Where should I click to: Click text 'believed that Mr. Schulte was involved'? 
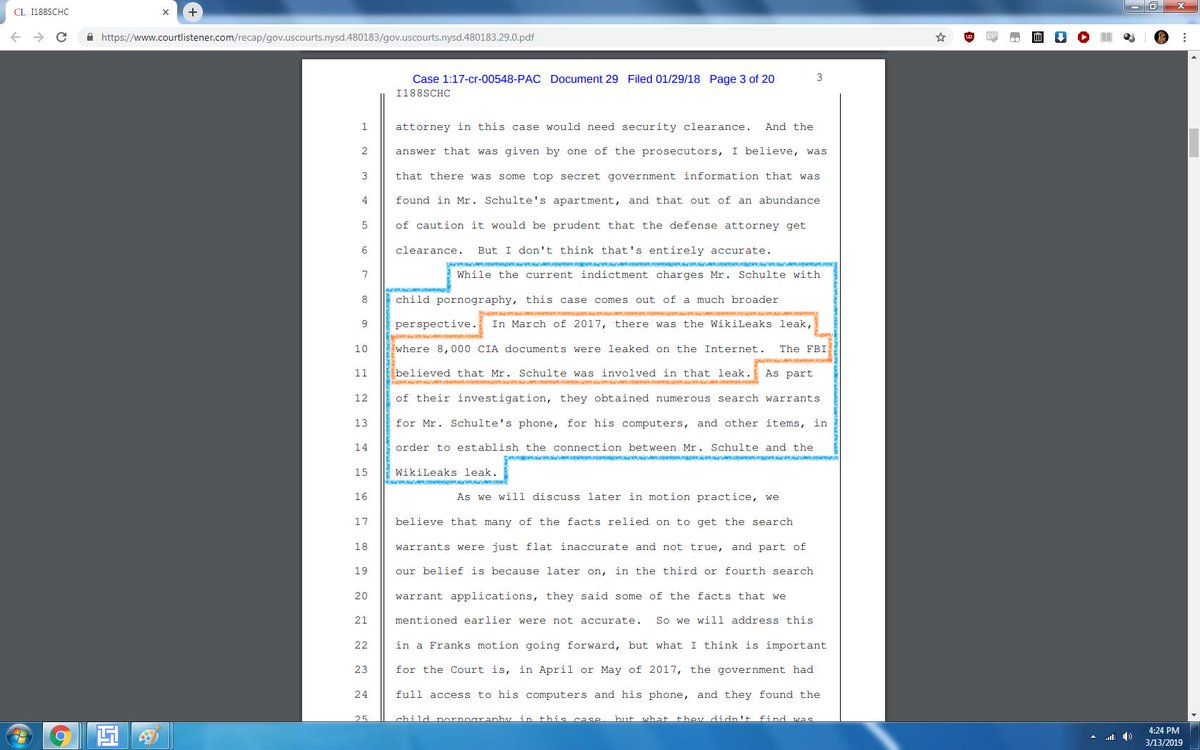[x=526, y=374]
